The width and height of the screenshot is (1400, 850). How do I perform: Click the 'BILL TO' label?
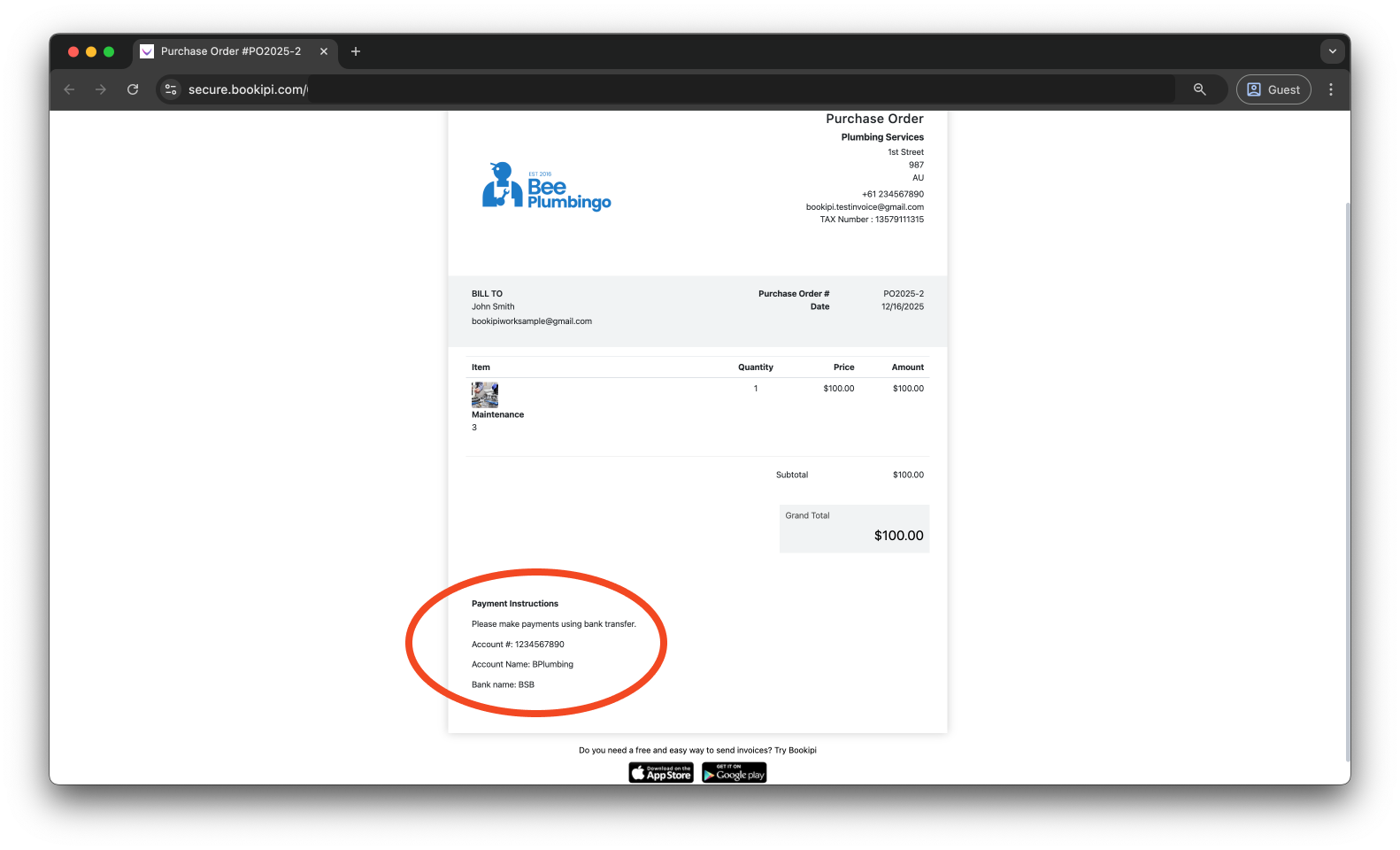tap(487, 294)
